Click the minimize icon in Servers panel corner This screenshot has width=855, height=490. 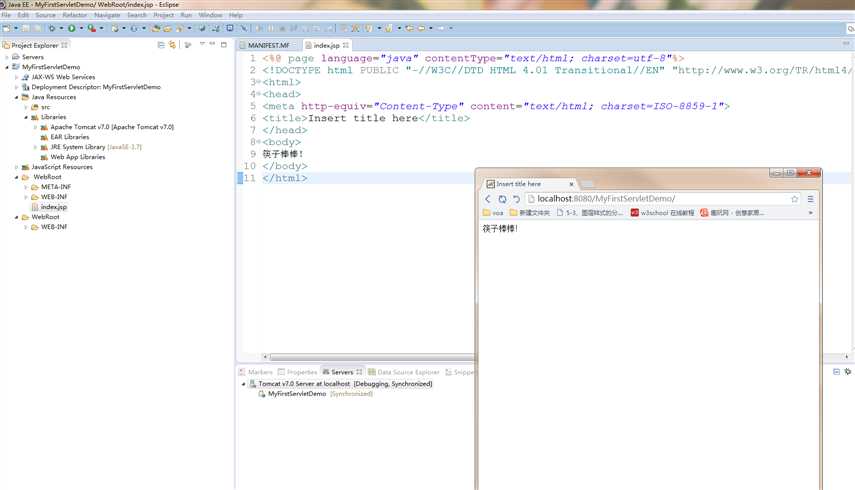click(836, 372)
